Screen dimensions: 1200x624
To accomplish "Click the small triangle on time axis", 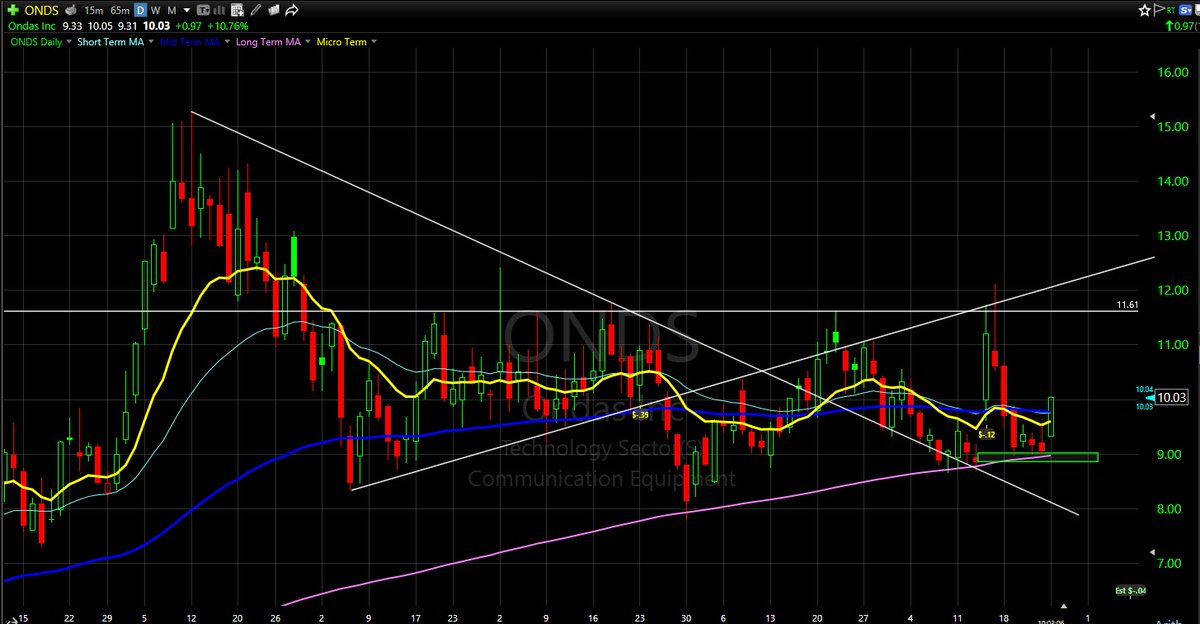I will pyautogui.click(x=1064, y=604).
